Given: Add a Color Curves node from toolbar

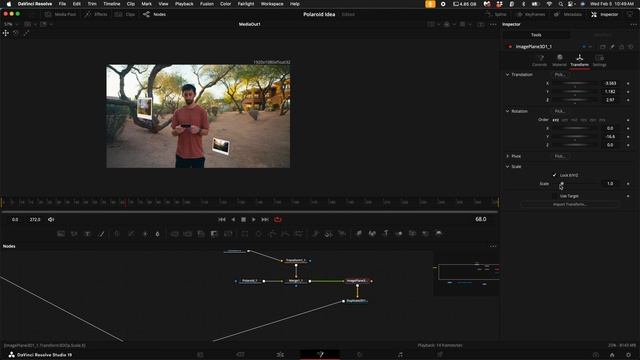Looking at the screenshot, I should pos(131,233).
